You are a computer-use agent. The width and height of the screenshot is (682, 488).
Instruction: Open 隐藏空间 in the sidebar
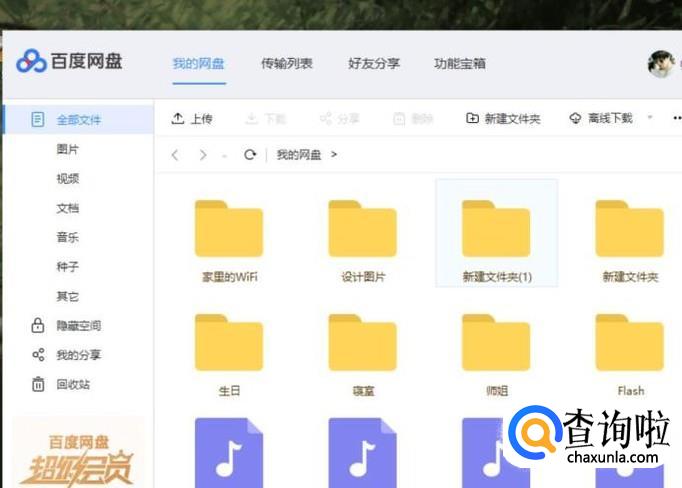click(78, 326)
